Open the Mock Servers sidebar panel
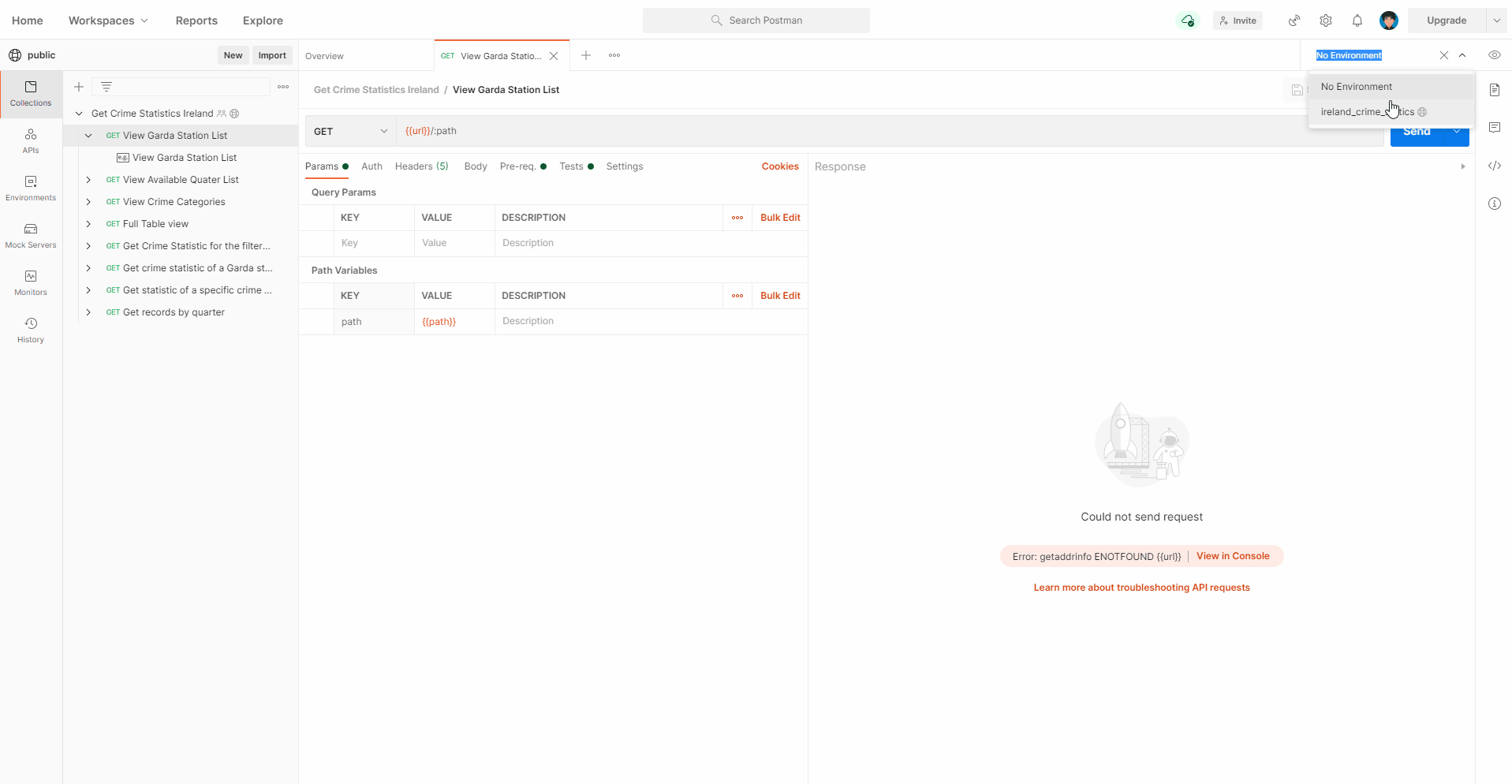The image size is (1512, 784). (31, 236)
